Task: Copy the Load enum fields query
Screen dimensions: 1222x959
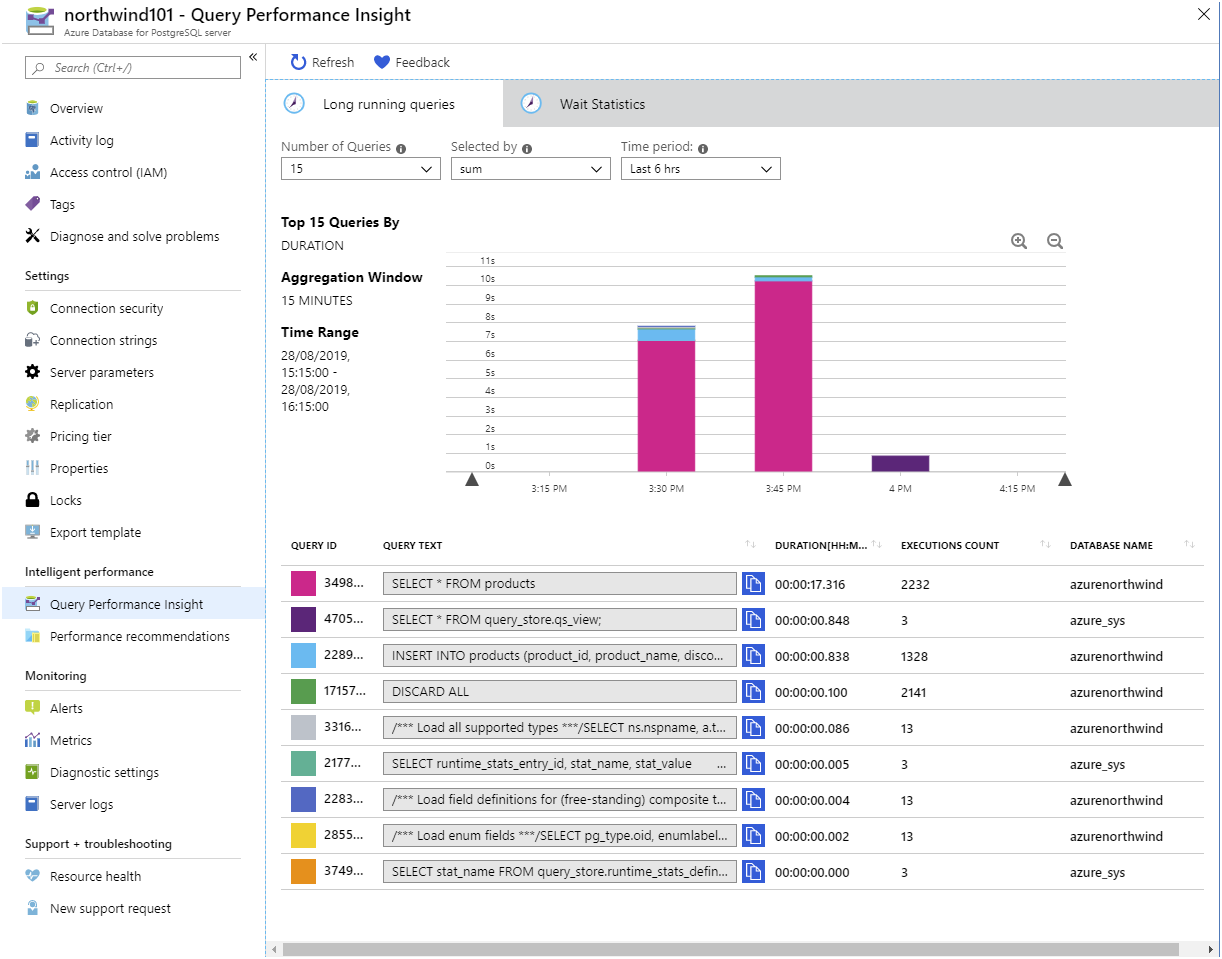Action: (753, 836)
